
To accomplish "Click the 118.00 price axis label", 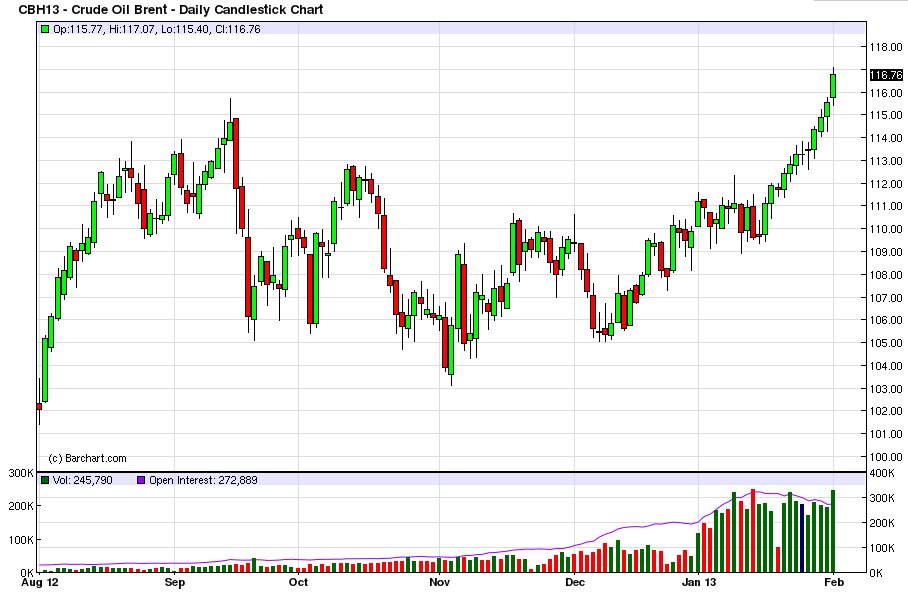I will (886, 47).
